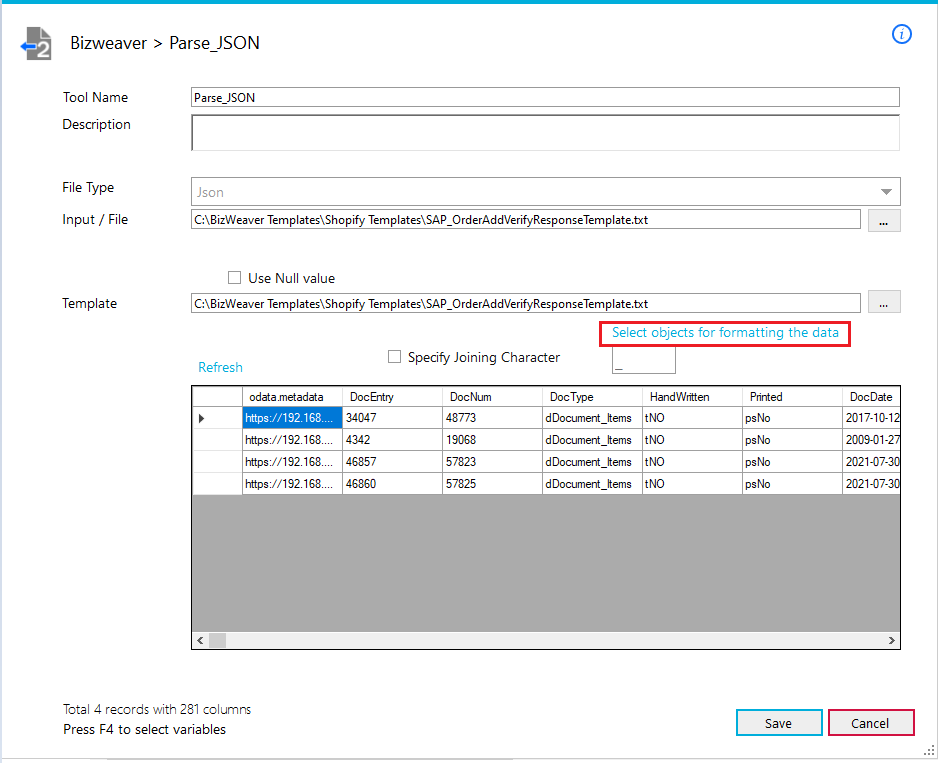Select cell with DocEntry 46857
This screenshot has height=763, width=940.
392,462
